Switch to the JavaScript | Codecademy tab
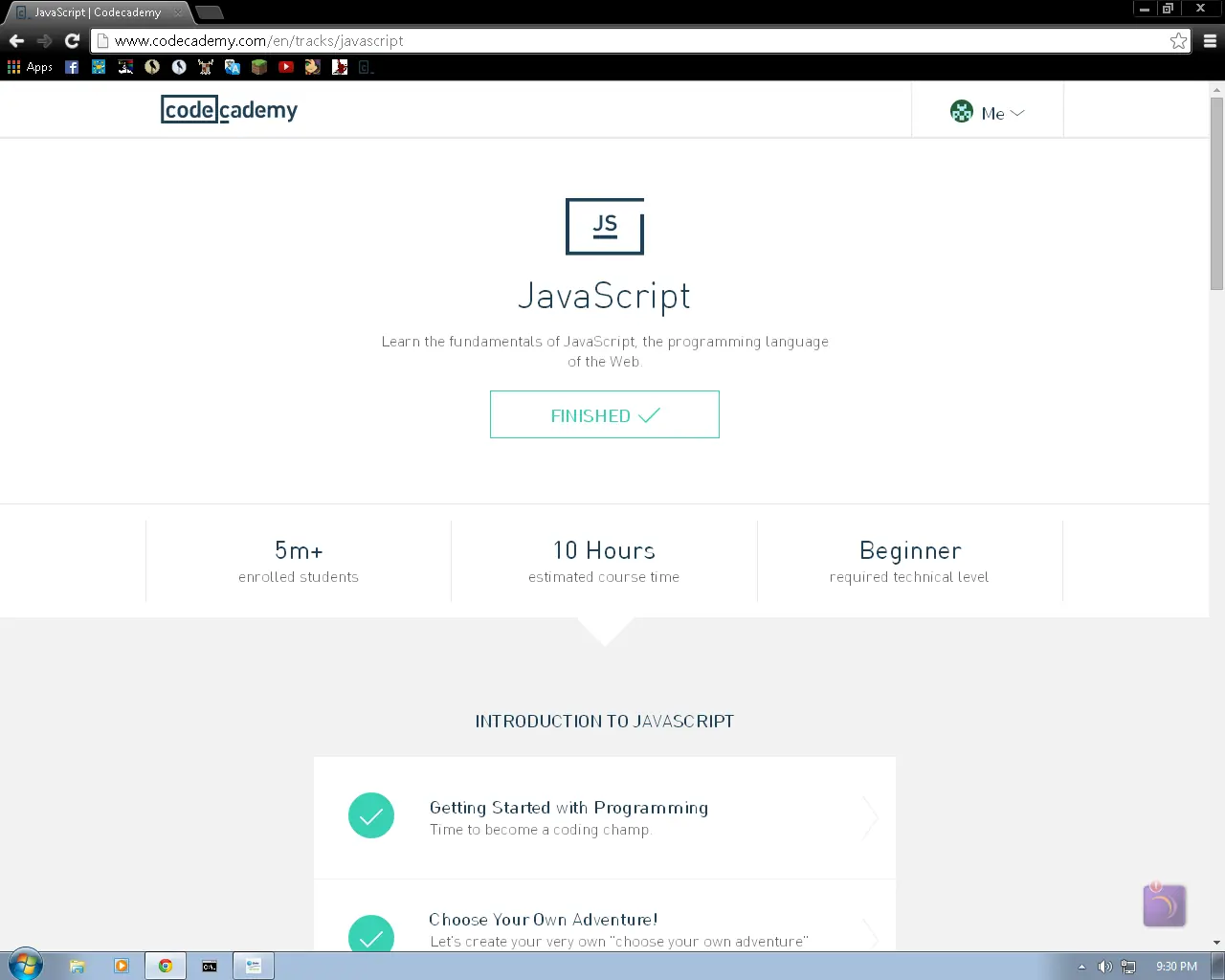1225x980 pixels. click(99, 12)
